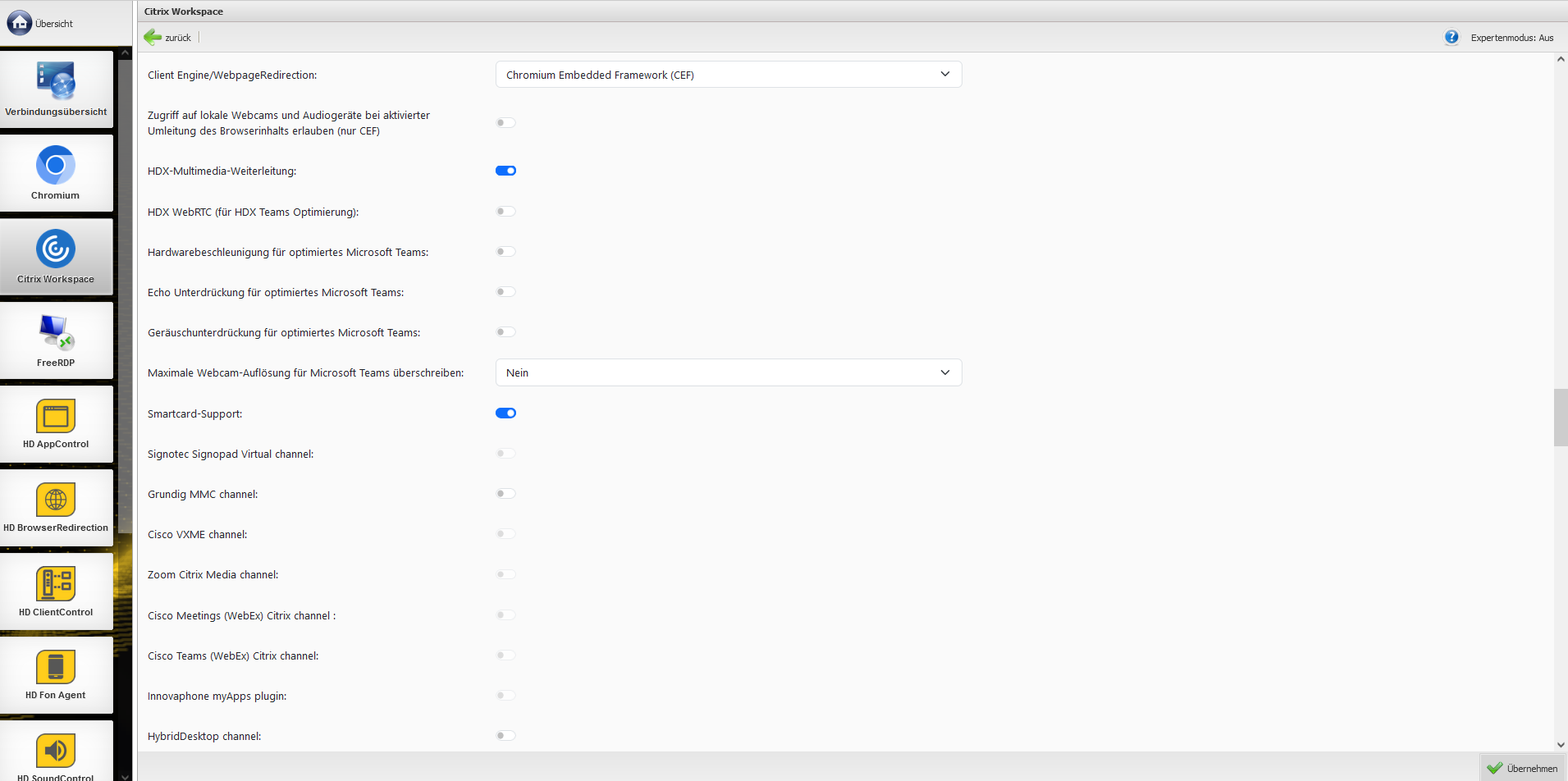Open HD BrowserRedirection in the sidebar
The image size is (1568, 781).
click(56, 508)
